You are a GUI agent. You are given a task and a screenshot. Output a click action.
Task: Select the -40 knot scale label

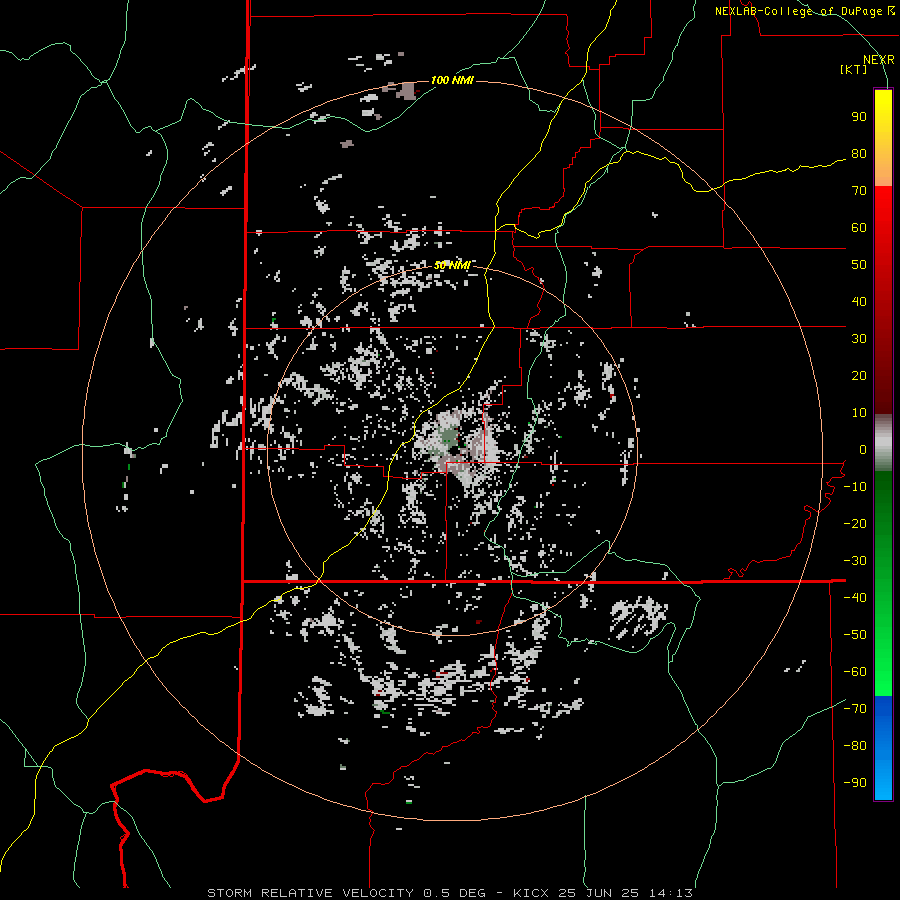pyautogui.click(x=855, y=598)
